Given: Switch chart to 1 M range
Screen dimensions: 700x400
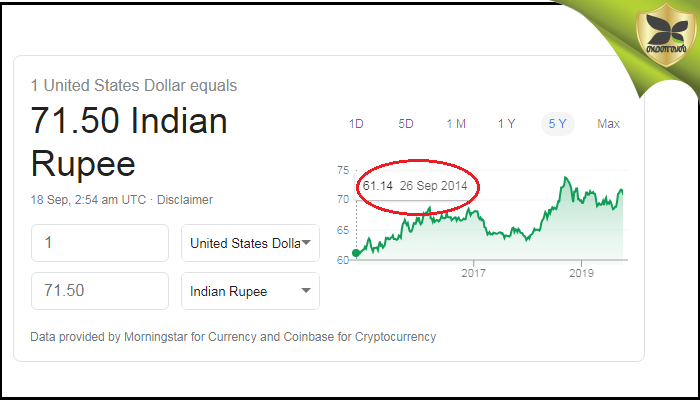Looking at the screenshot, I should pos(456,124).
